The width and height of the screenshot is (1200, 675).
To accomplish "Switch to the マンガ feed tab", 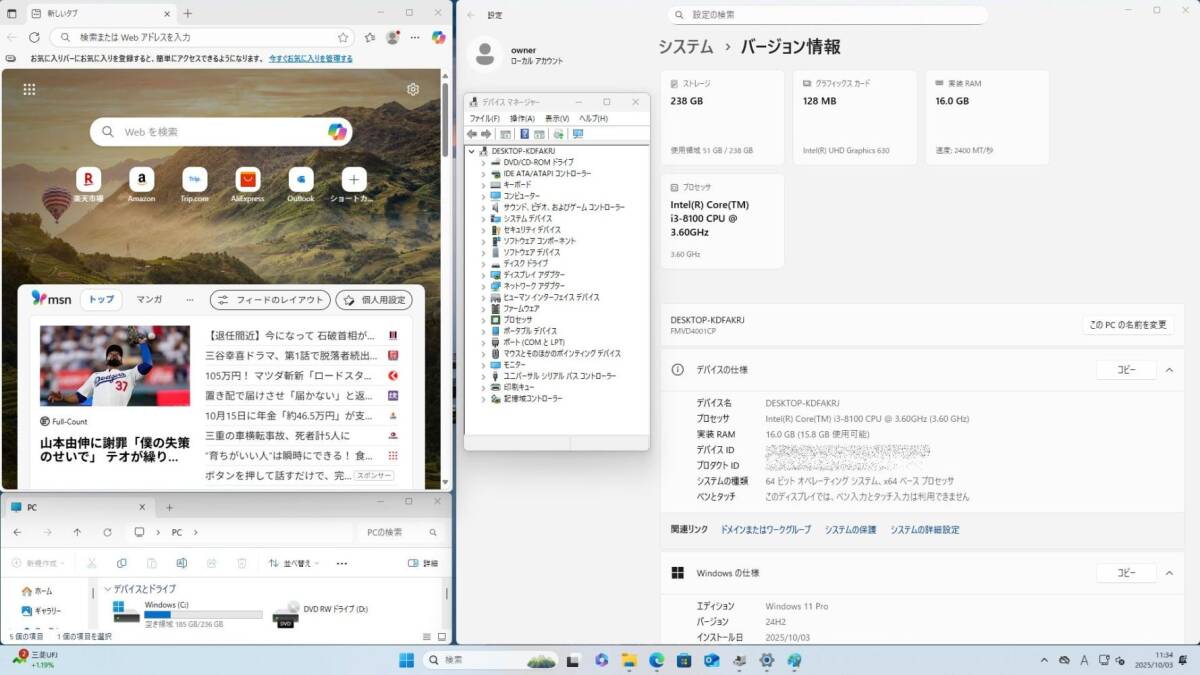I will click(149, 299).
